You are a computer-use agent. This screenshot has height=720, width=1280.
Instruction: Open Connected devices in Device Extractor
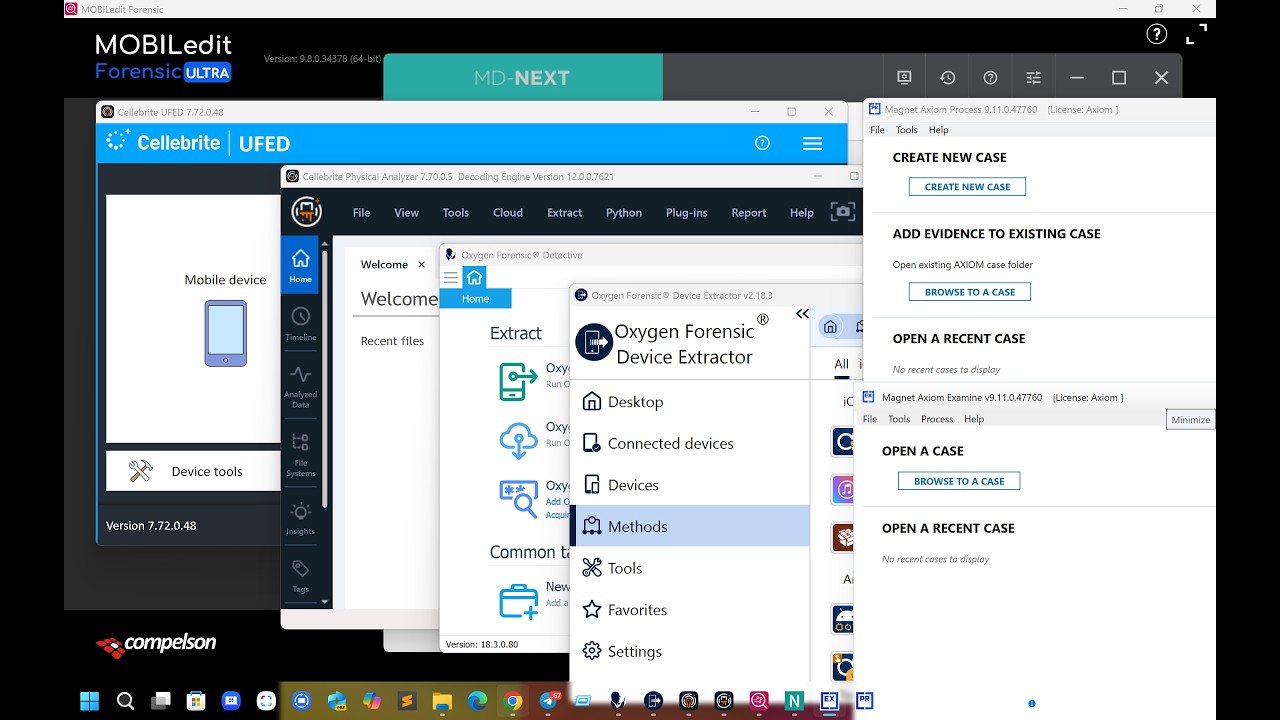[x=689, y=443]
